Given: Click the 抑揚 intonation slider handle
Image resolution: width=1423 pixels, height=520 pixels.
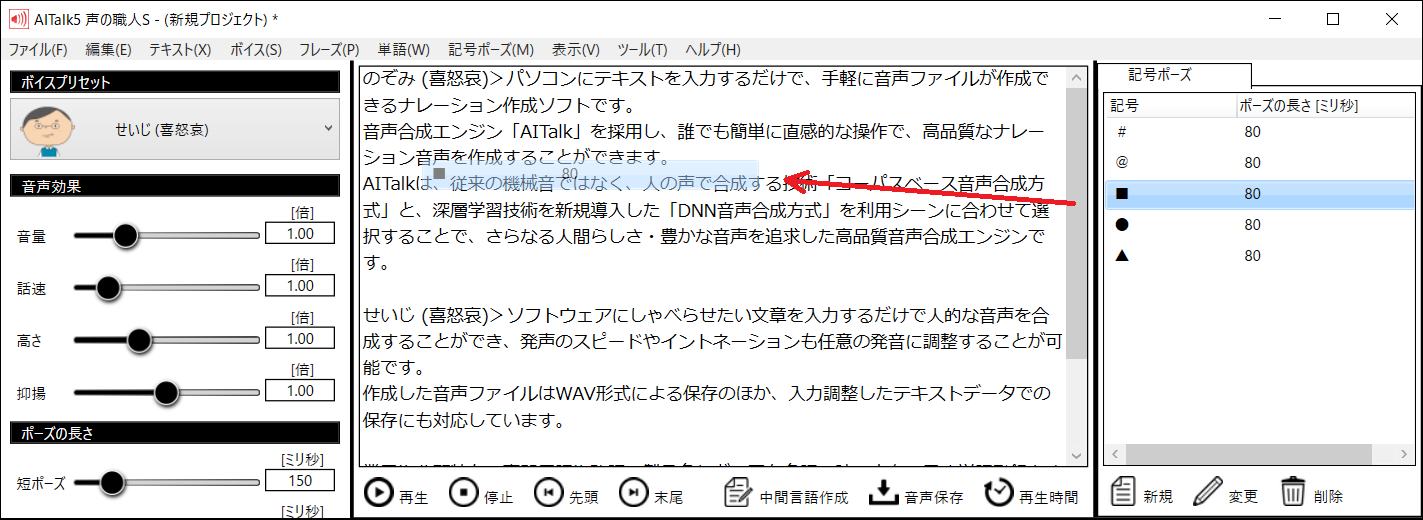Looking at the screenshot, I should tap(166, 392).
